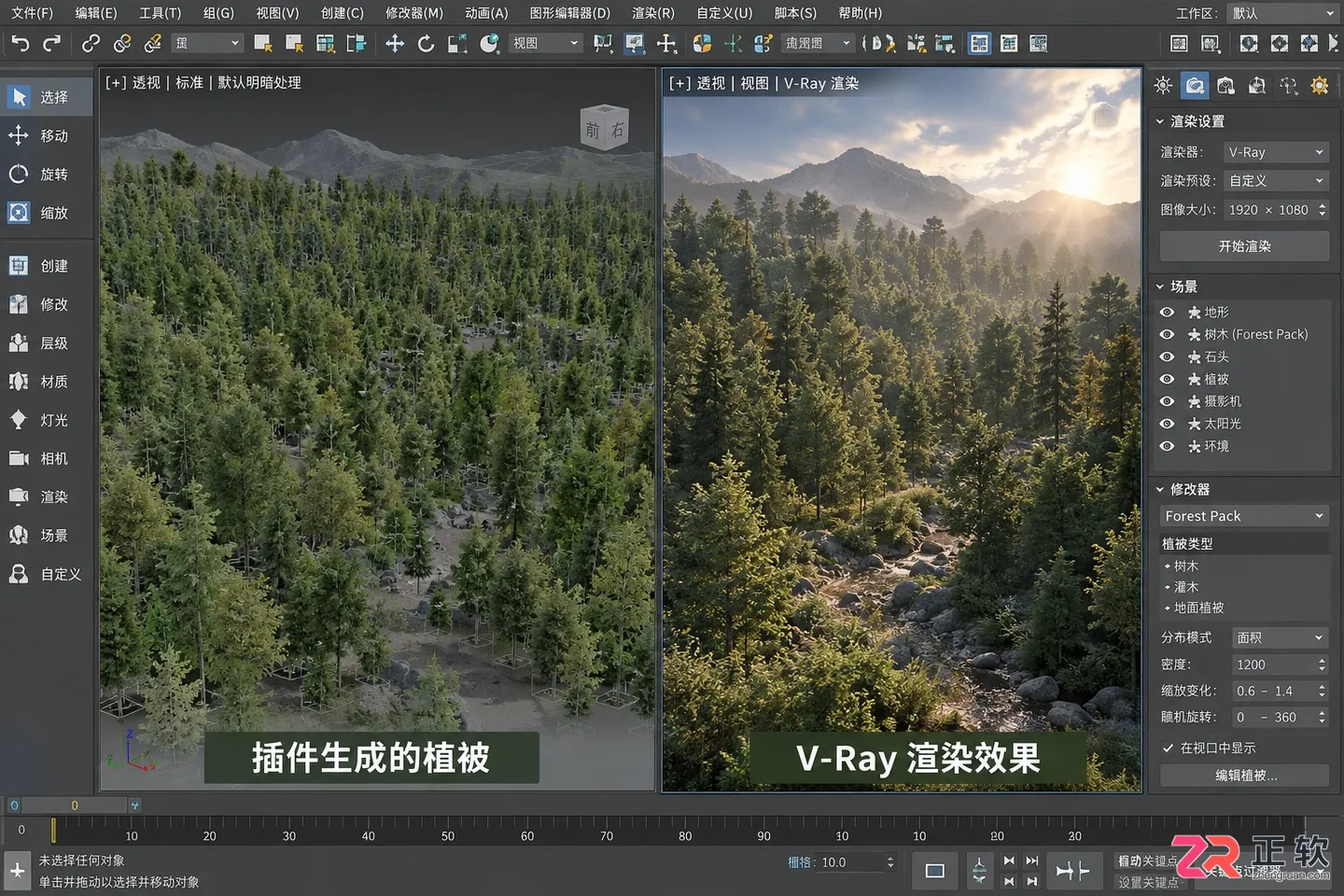This screenshot has height=896, width=1344.
Task: Open the 分布模式 面积 dropdown
Action: [x=1281, y=637]
